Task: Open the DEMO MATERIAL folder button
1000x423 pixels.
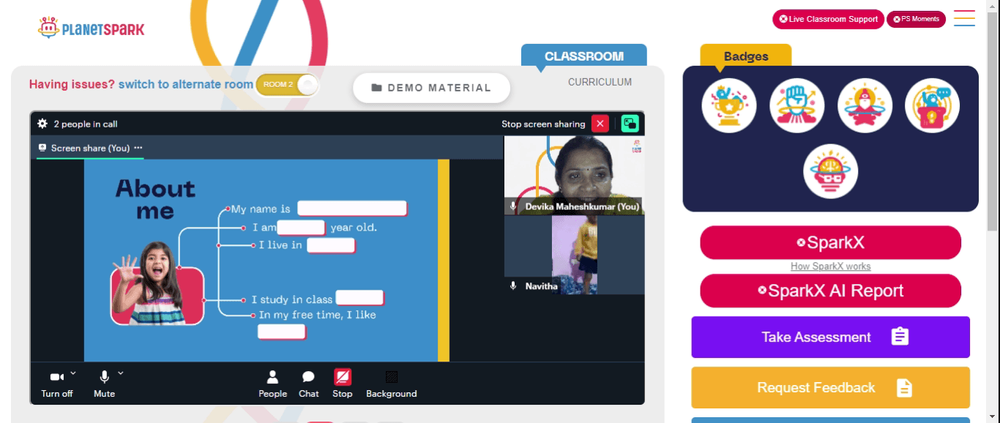Action: click(432, 88)
